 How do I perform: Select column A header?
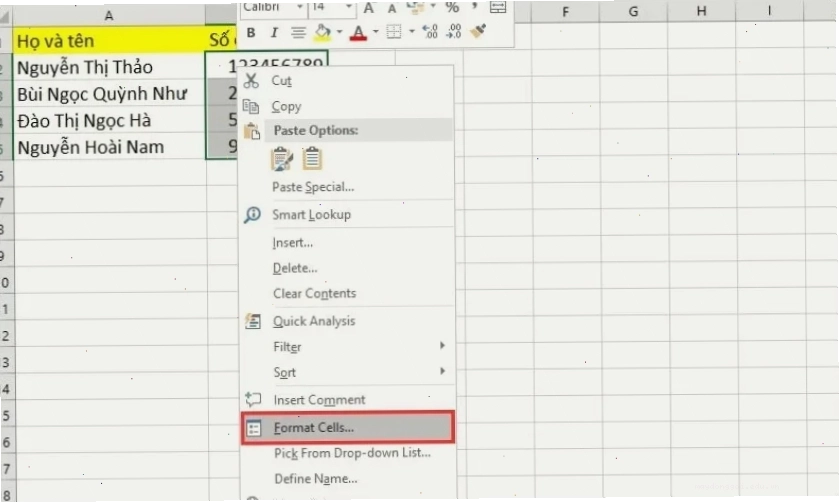(109, 16)
